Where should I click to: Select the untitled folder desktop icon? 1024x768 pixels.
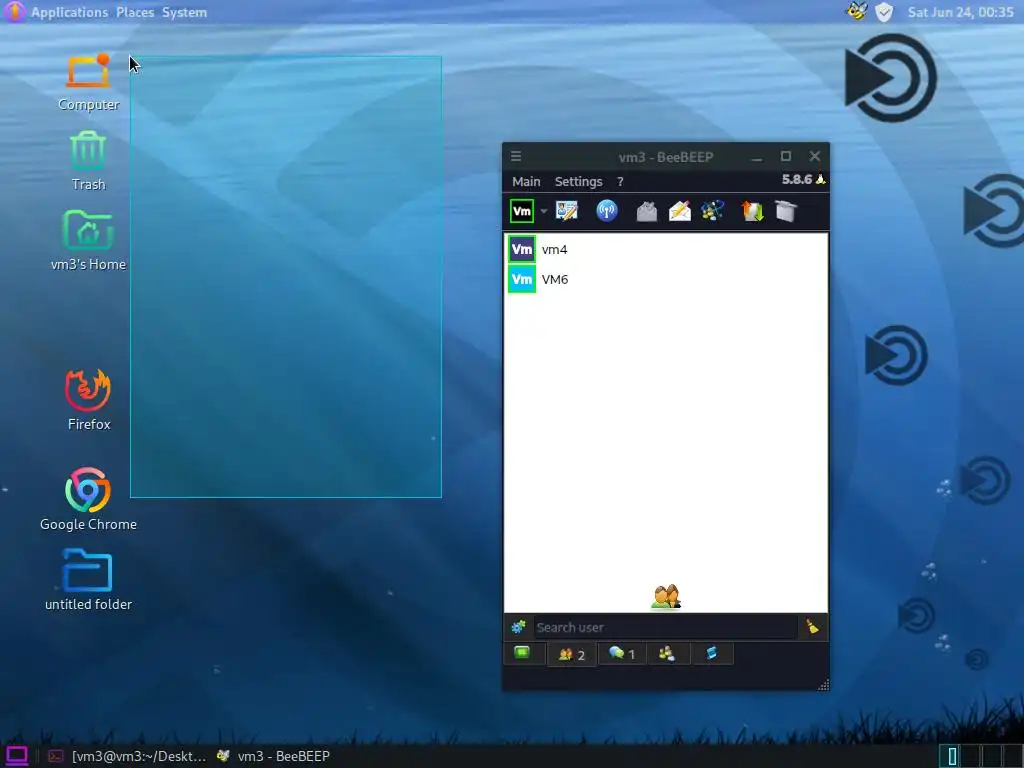pyautogui.click(x=88, y=580)
